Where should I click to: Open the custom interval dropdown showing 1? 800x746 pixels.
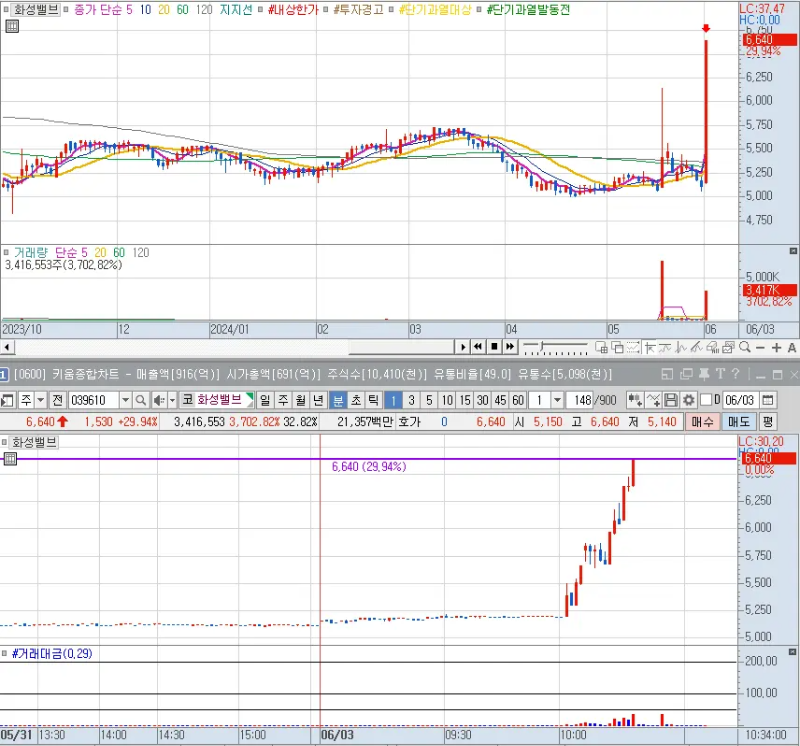pyautogui.click(x=558, y=400)
